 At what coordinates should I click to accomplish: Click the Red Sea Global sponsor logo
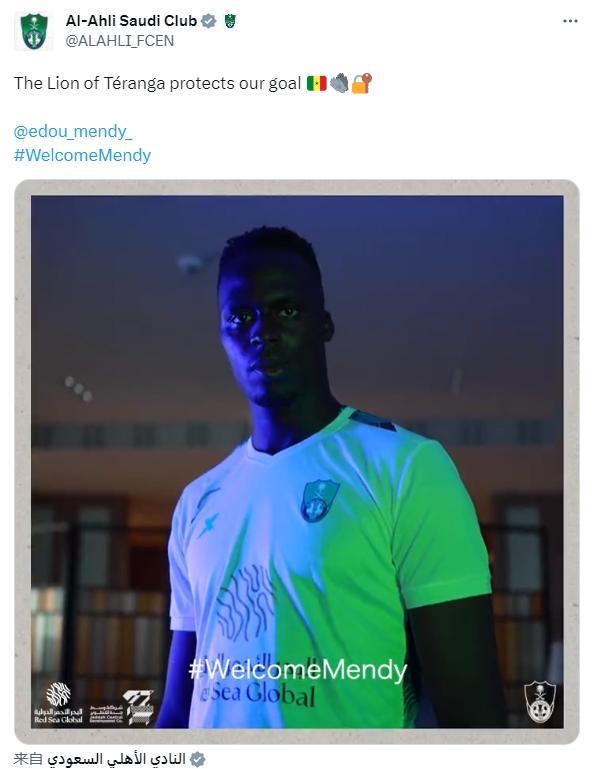pyautogui.click(x=58, y=703)
